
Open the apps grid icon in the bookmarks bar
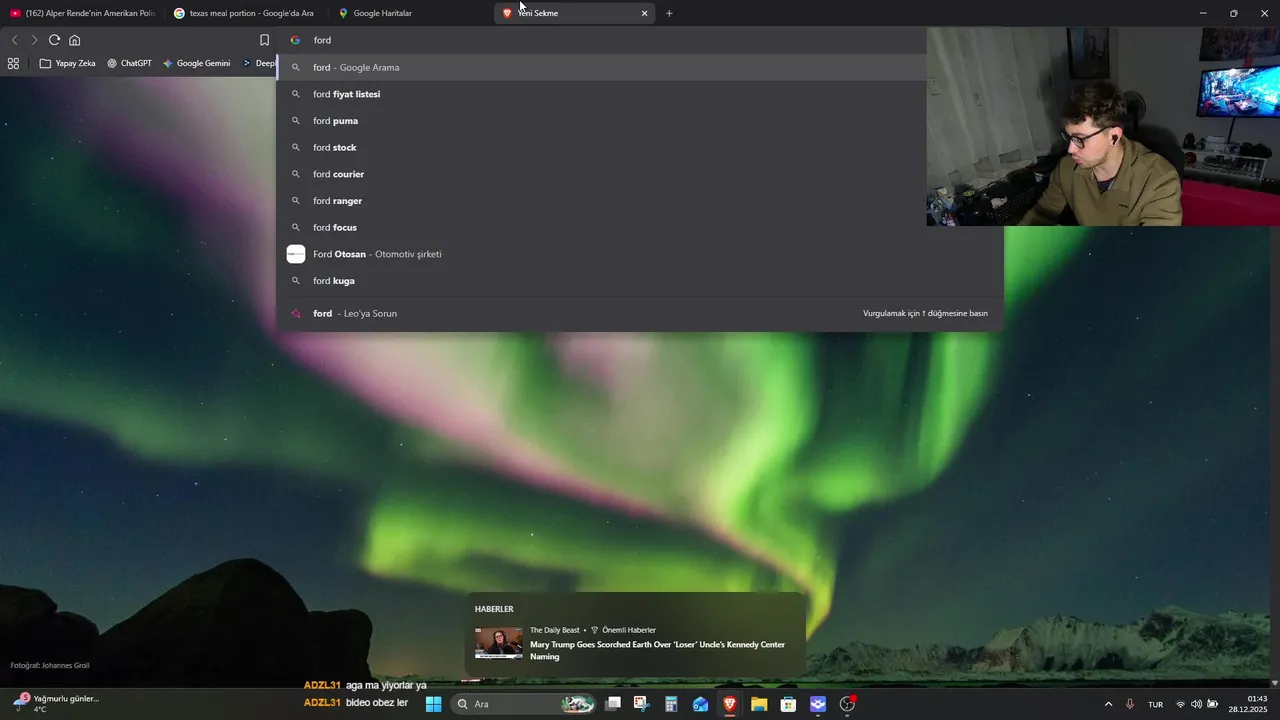tap(13, 63)
